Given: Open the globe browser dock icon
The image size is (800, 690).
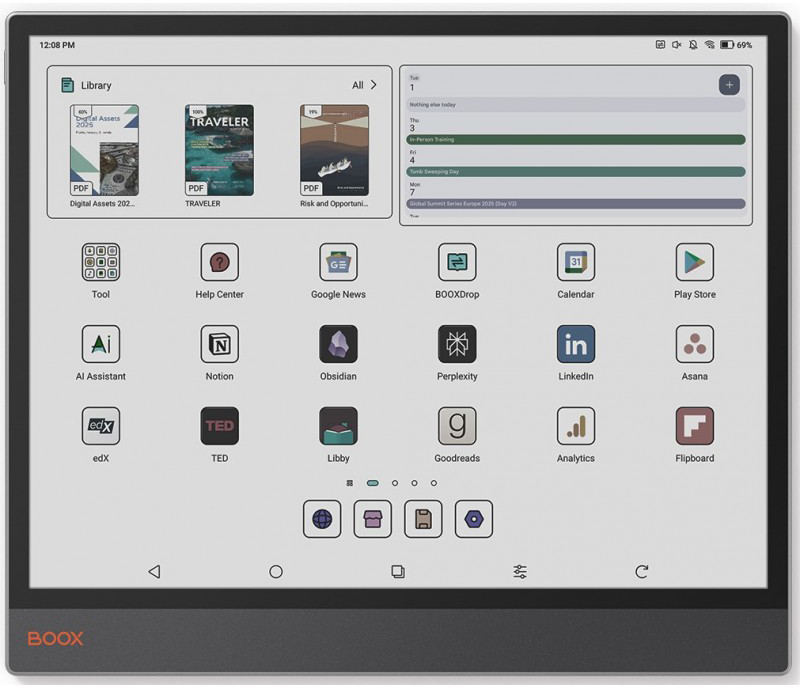Looking at the screenshot, I should point(322,519).
